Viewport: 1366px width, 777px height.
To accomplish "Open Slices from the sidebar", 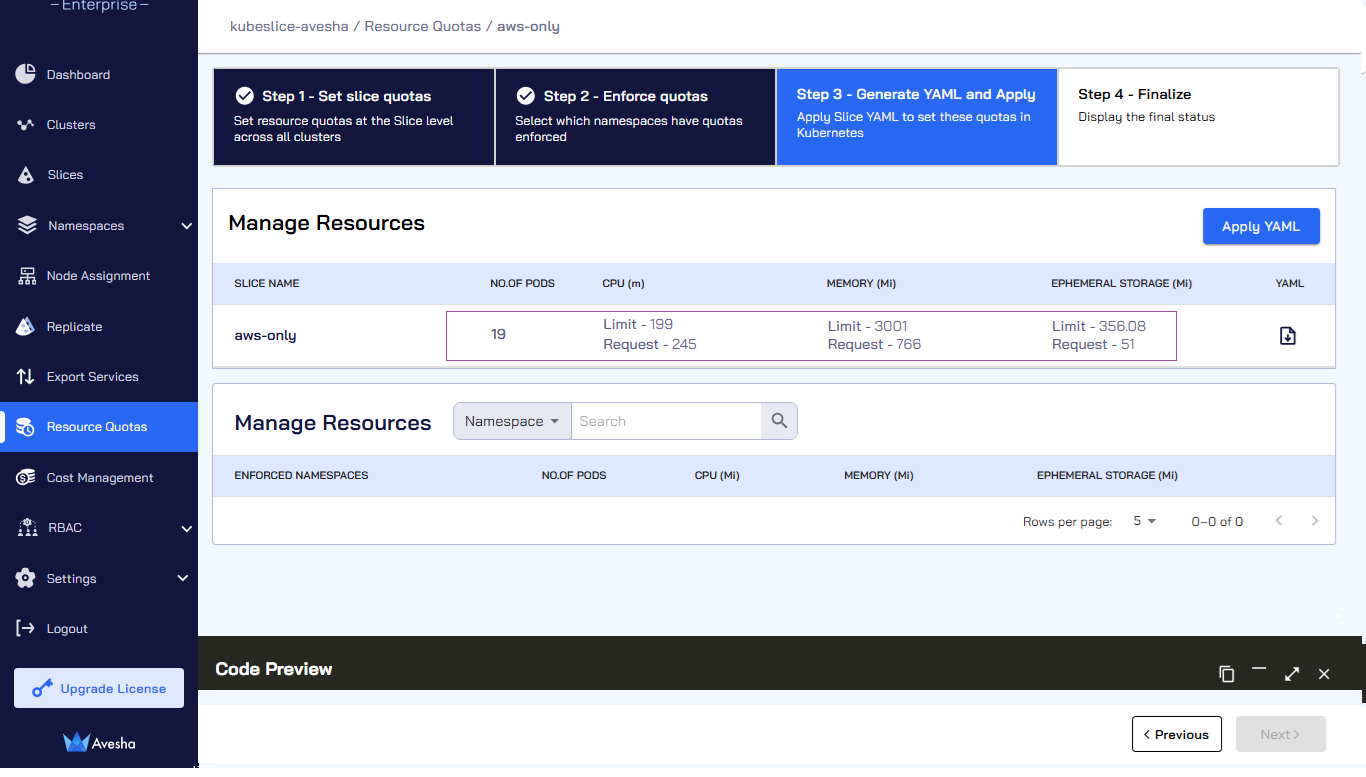I will 65,175.
